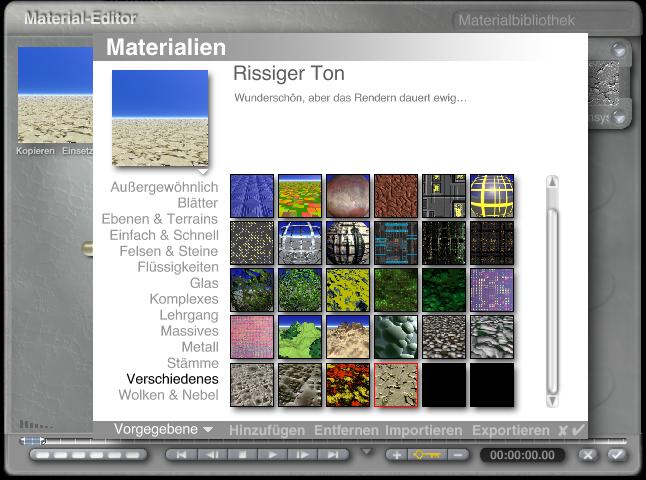Pick the pink woven fabric material
This screenshot has width=646, height=480.
252,337
